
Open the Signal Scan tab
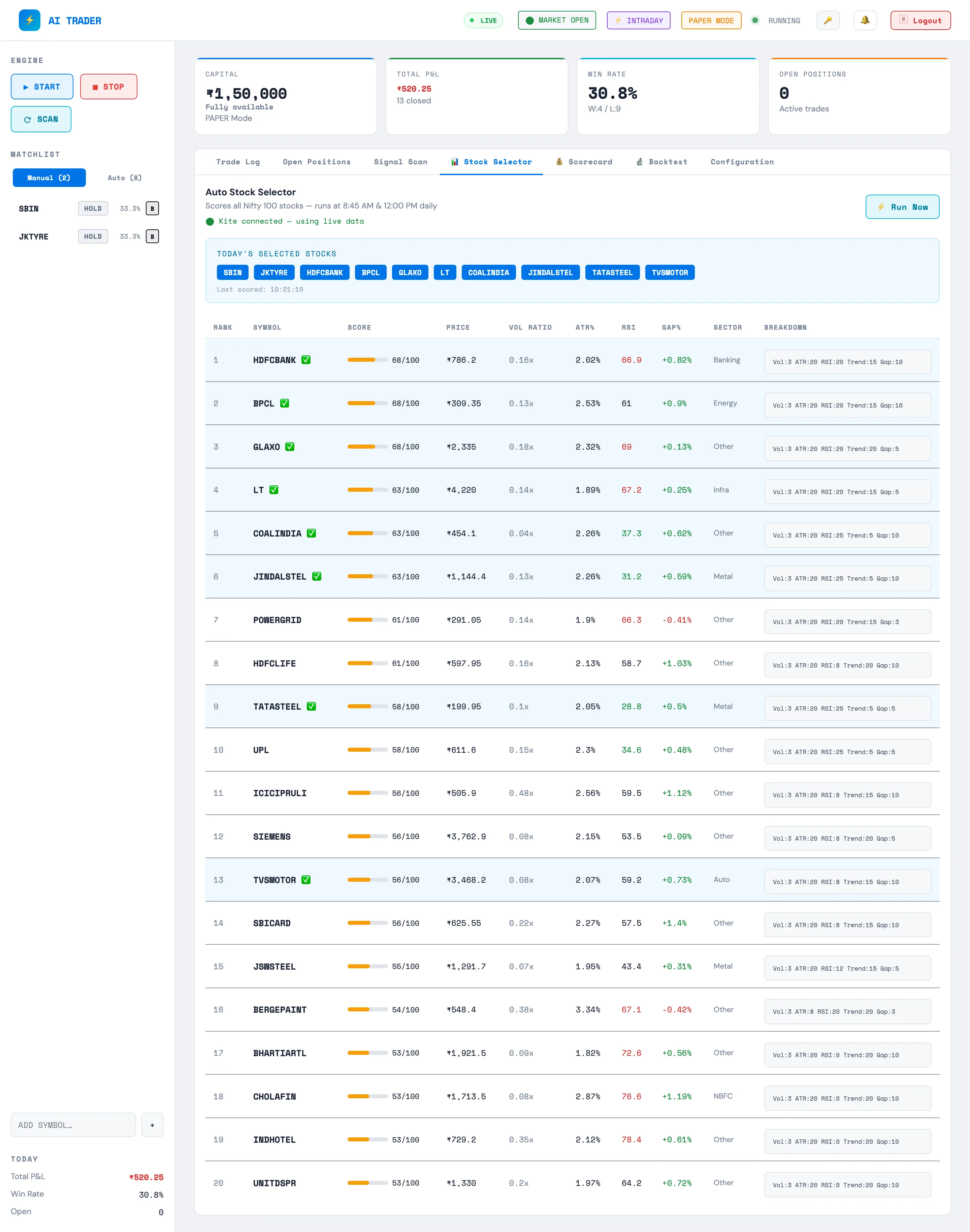coord(400,162)
